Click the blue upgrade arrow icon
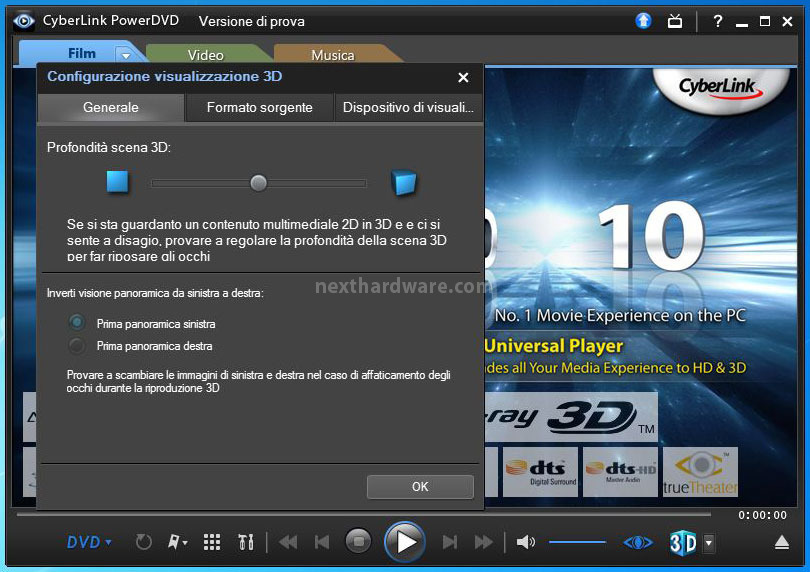The height and width of the screenshot is (572, 810). [643, 21]
